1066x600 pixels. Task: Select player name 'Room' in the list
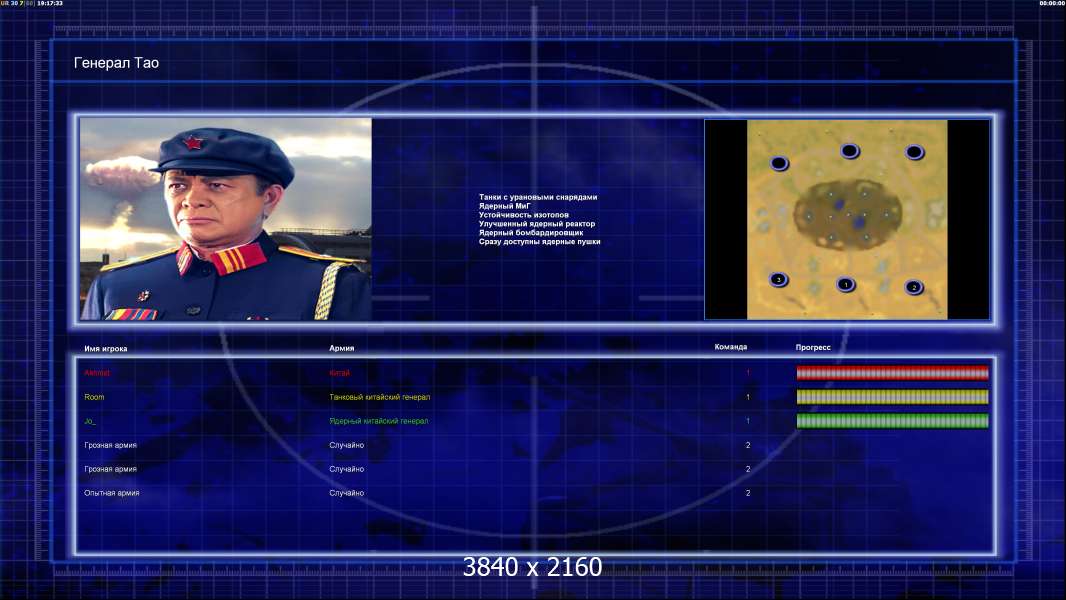point(94,397)
